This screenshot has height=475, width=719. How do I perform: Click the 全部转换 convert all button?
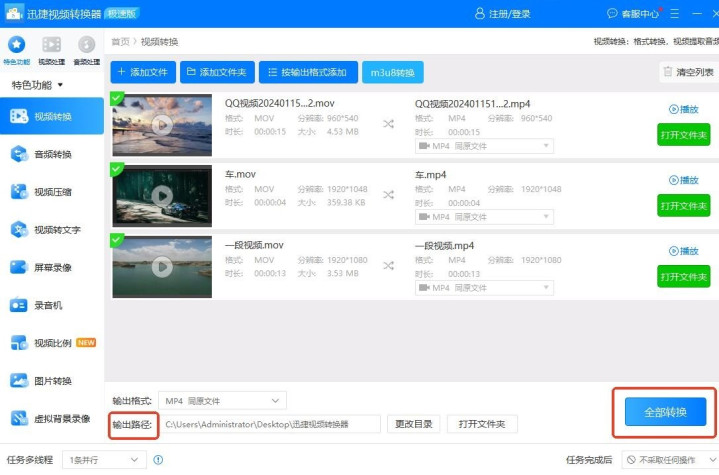pyautogui.click(x=665, y=412)
